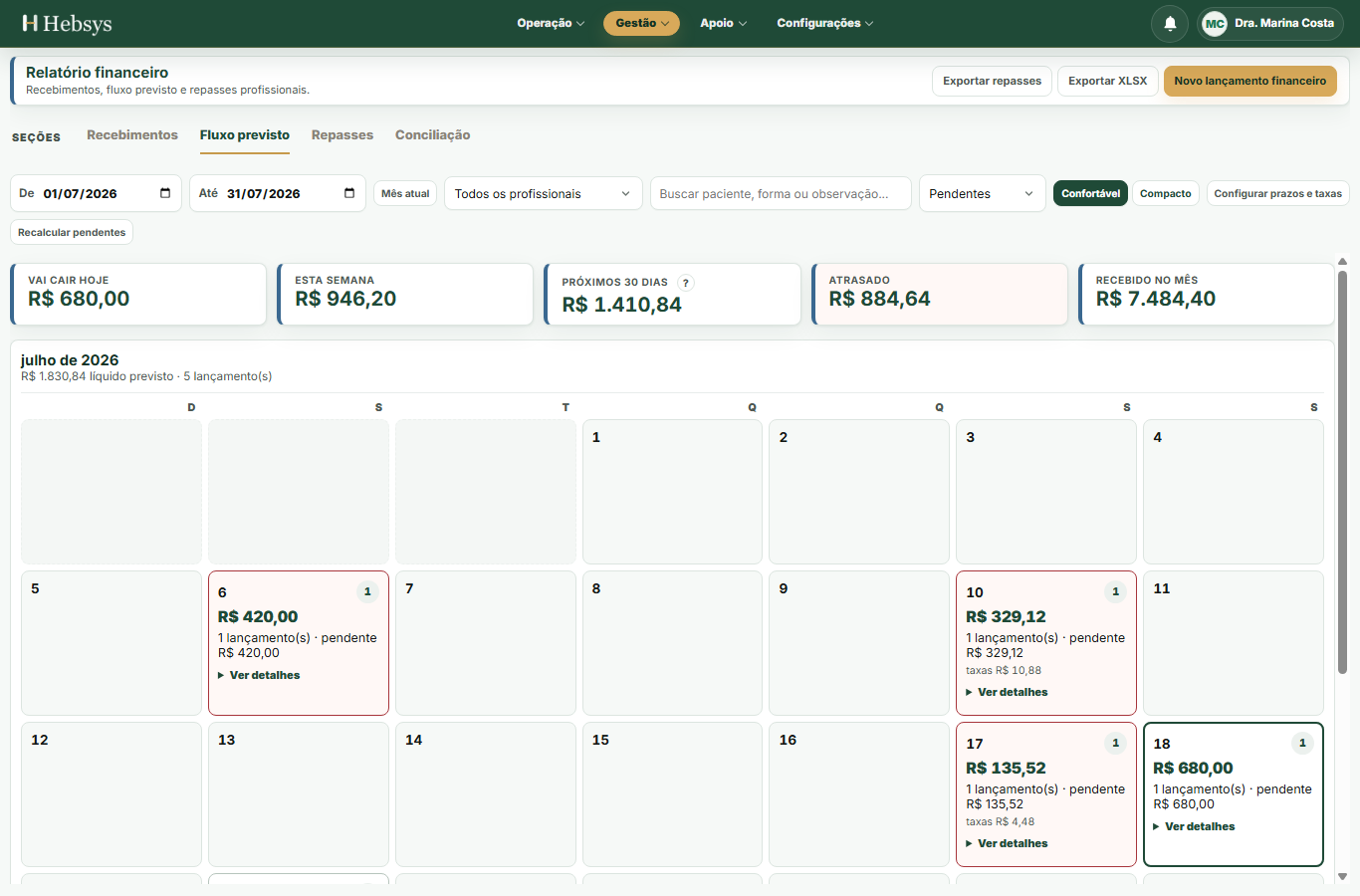Open Configurar prazos e taxas

pyautogui.click(x=1278, y=193)
